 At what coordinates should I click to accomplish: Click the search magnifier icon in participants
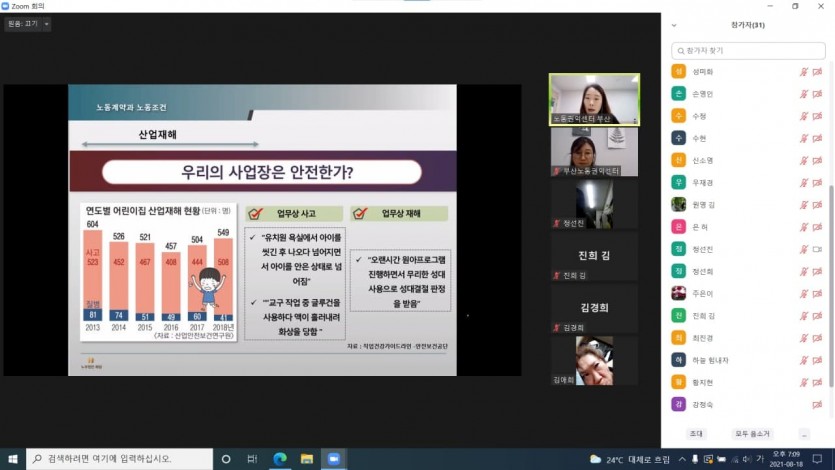coord(681,51)
